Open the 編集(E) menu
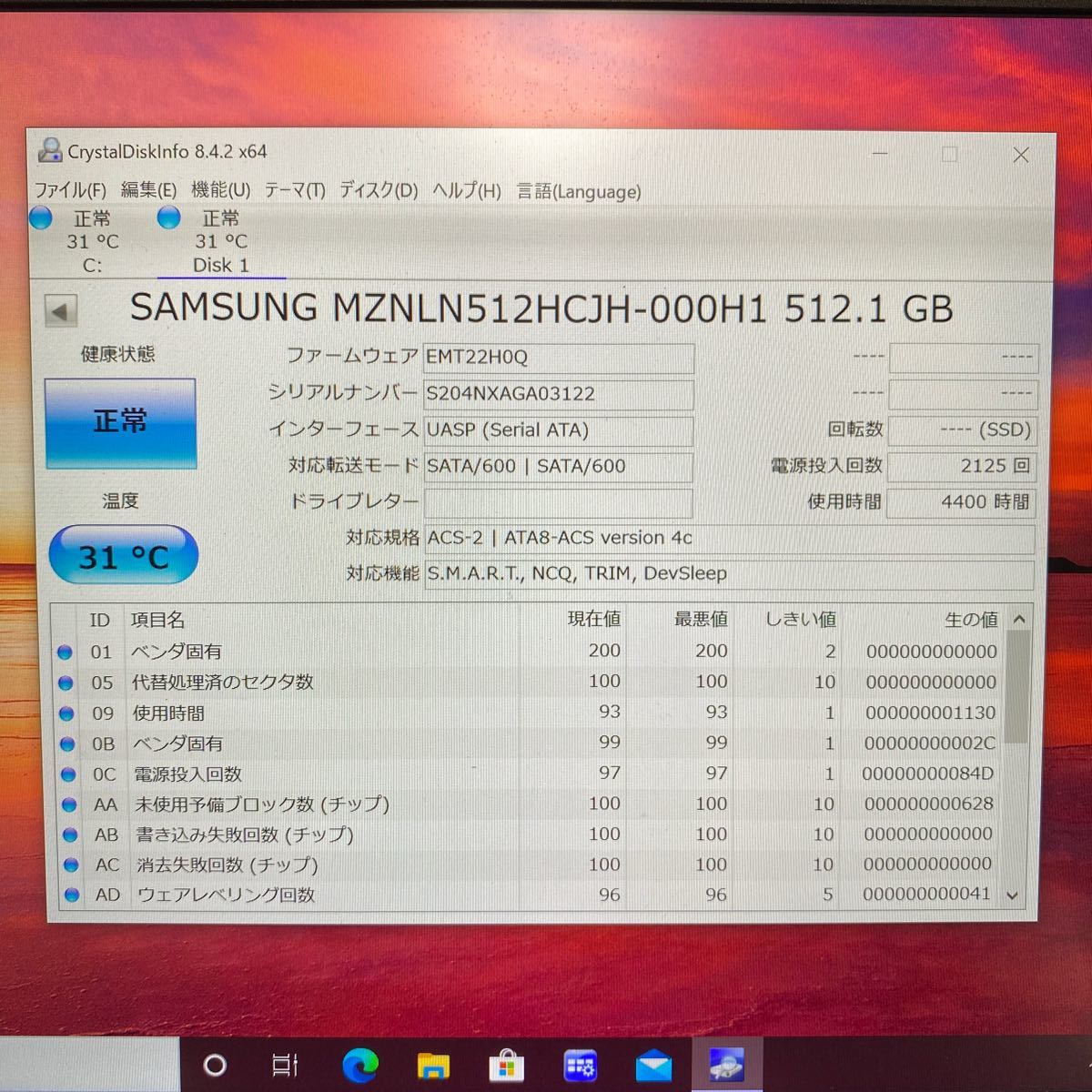This screenshot has height=1092, width=1092. pyautogui.click(x=148, y=189)
